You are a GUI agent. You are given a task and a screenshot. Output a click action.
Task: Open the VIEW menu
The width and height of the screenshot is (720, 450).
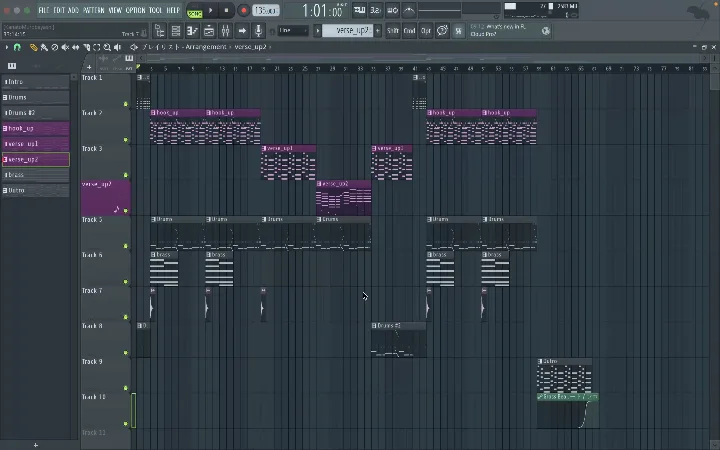pyautogui.click(x=115, y=10)
